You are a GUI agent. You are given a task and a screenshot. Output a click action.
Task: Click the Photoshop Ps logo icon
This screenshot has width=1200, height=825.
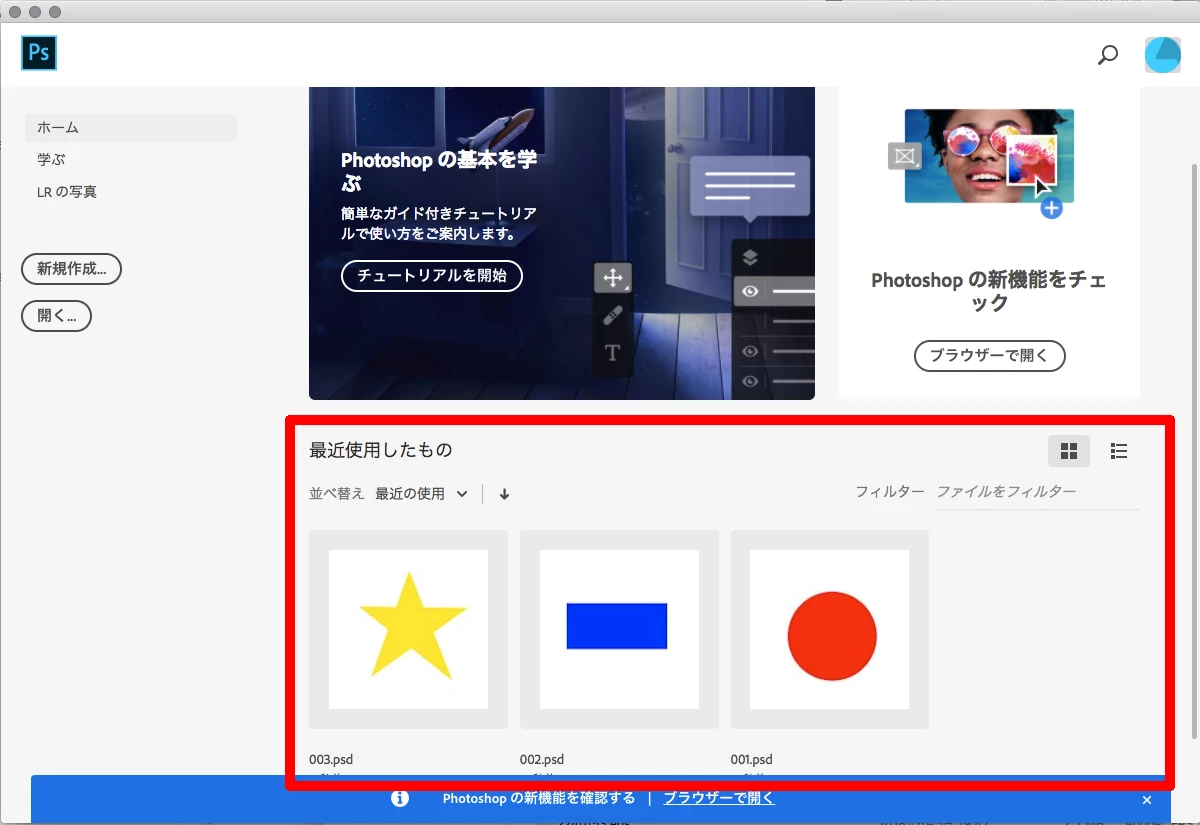[39, 53]
